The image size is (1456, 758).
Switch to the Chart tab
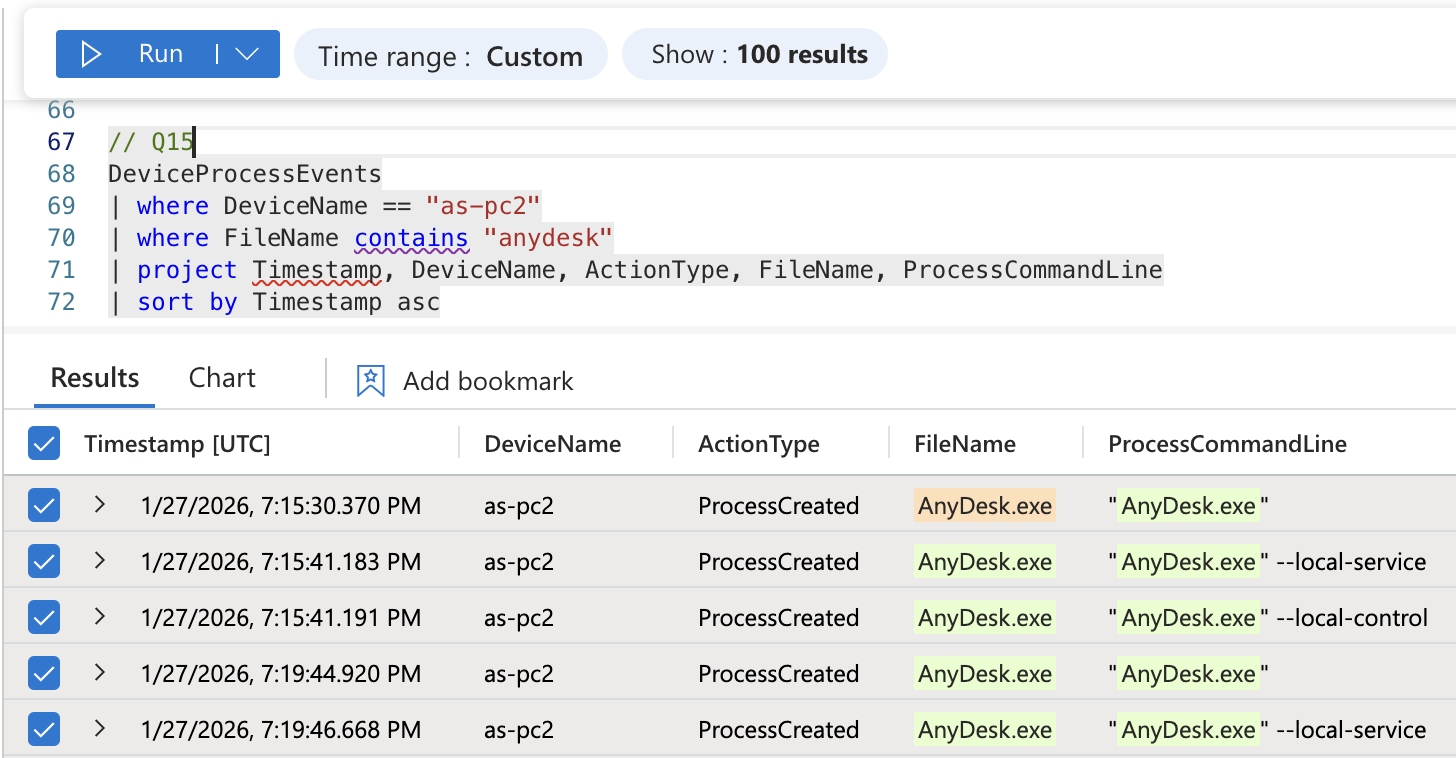pyautogui.click(x=222, y=378)
